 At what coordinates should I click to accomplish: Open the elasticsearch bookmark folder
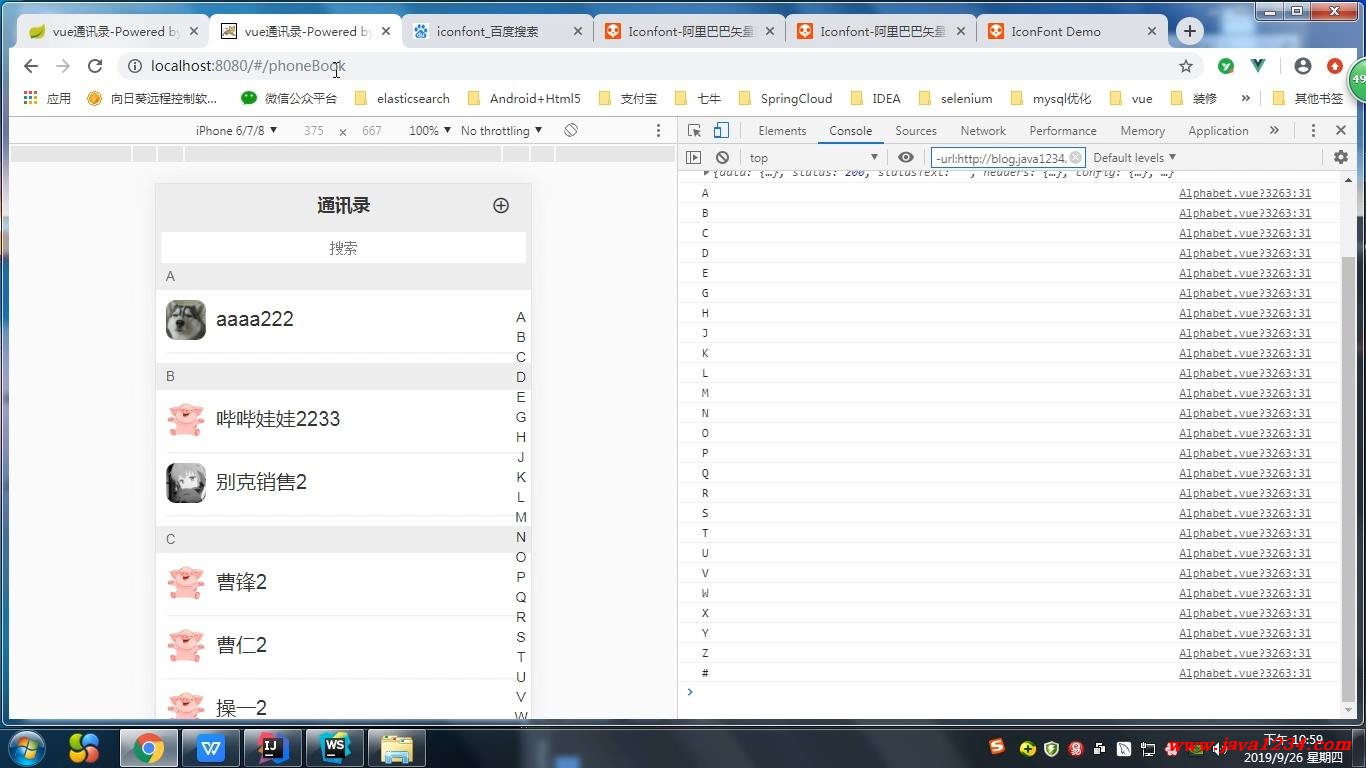[x=402, y=98]
